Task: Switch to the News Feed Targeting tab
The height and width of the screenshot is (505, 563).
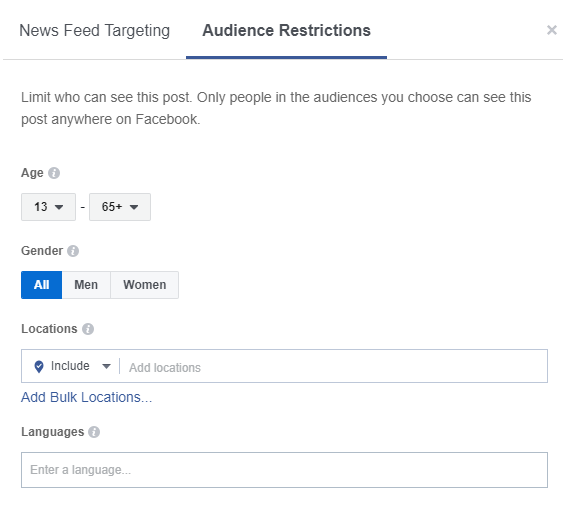Action: (94, 31)
